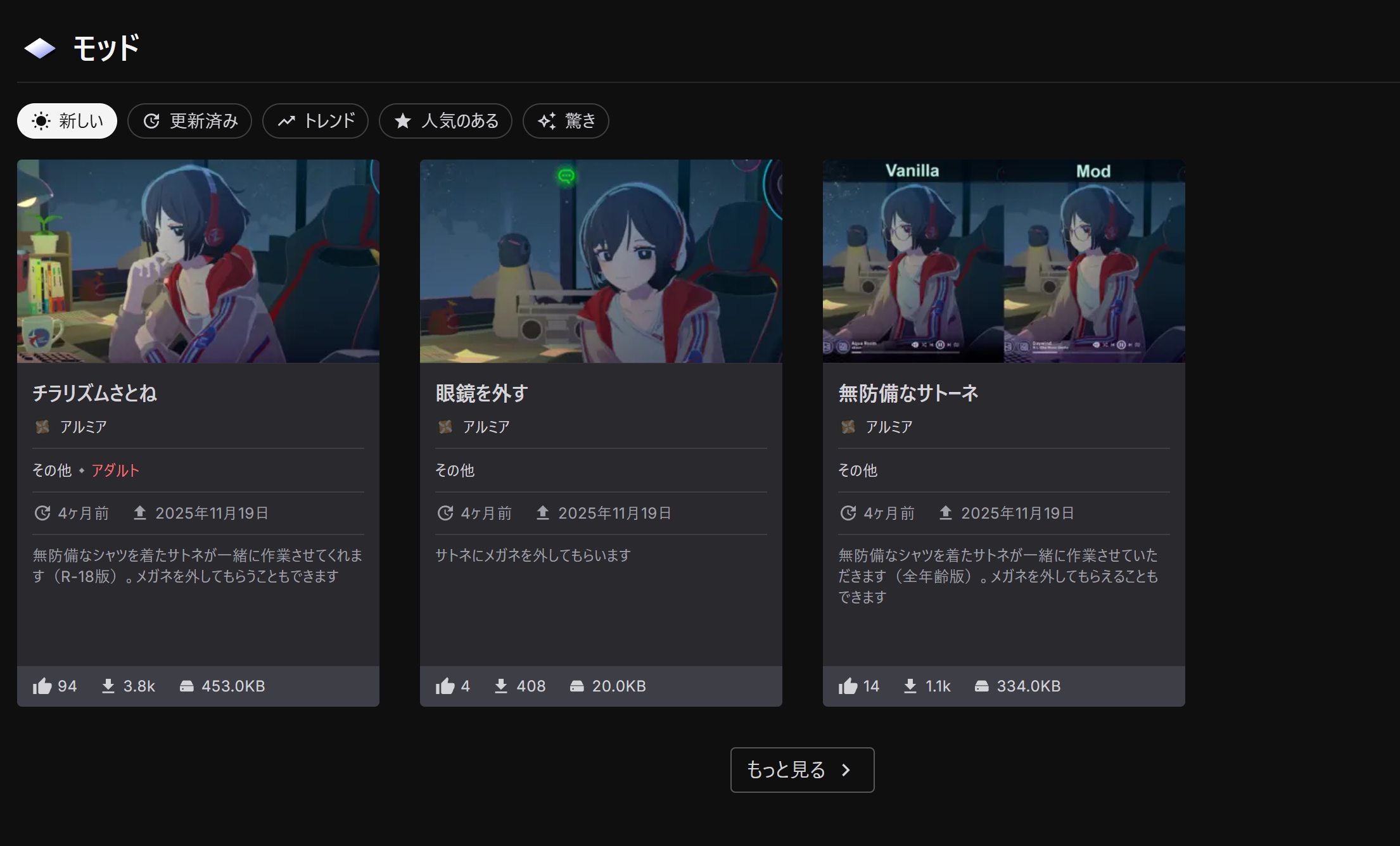This screenshot has width=1400, height=846.
Task: Click the download icon showing 3.8k
Action: tap(108, 686)
